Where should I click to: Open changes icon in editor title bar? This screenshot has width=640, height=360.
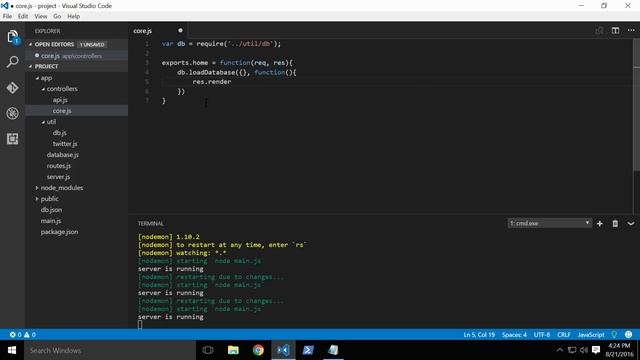[599, 31]
